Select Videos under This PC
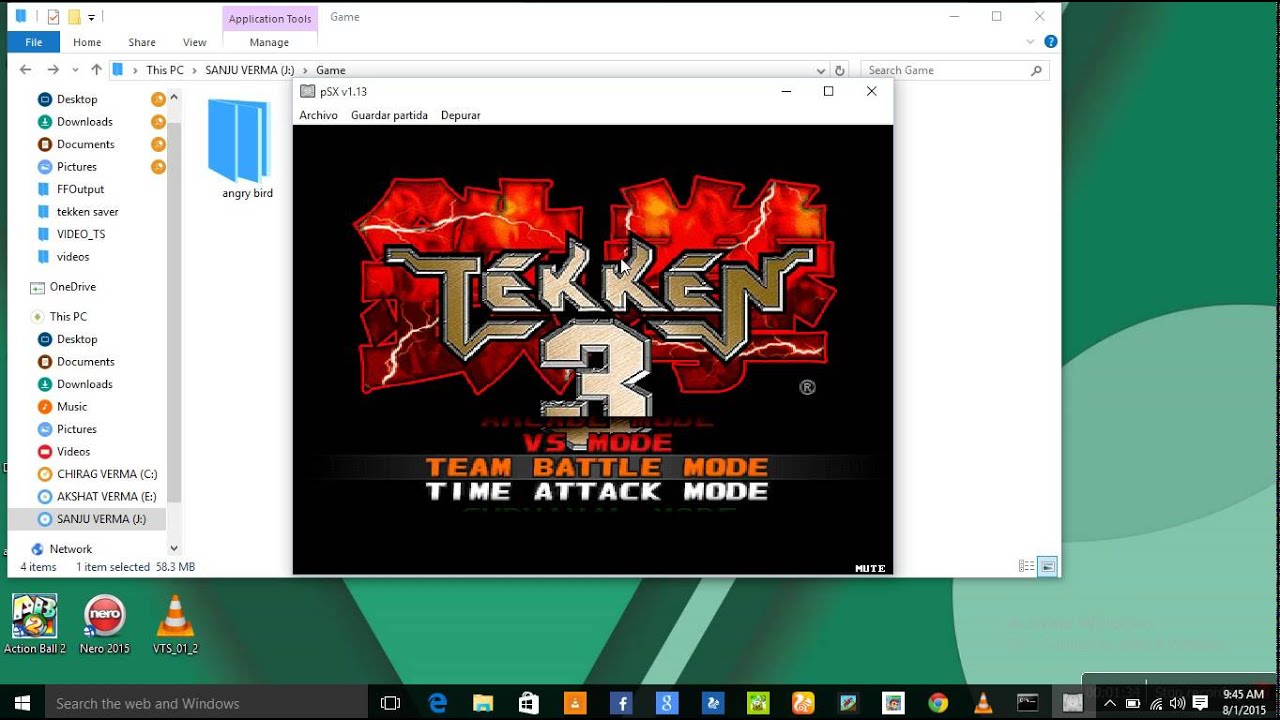1280x720 pixels. [73, 452]
